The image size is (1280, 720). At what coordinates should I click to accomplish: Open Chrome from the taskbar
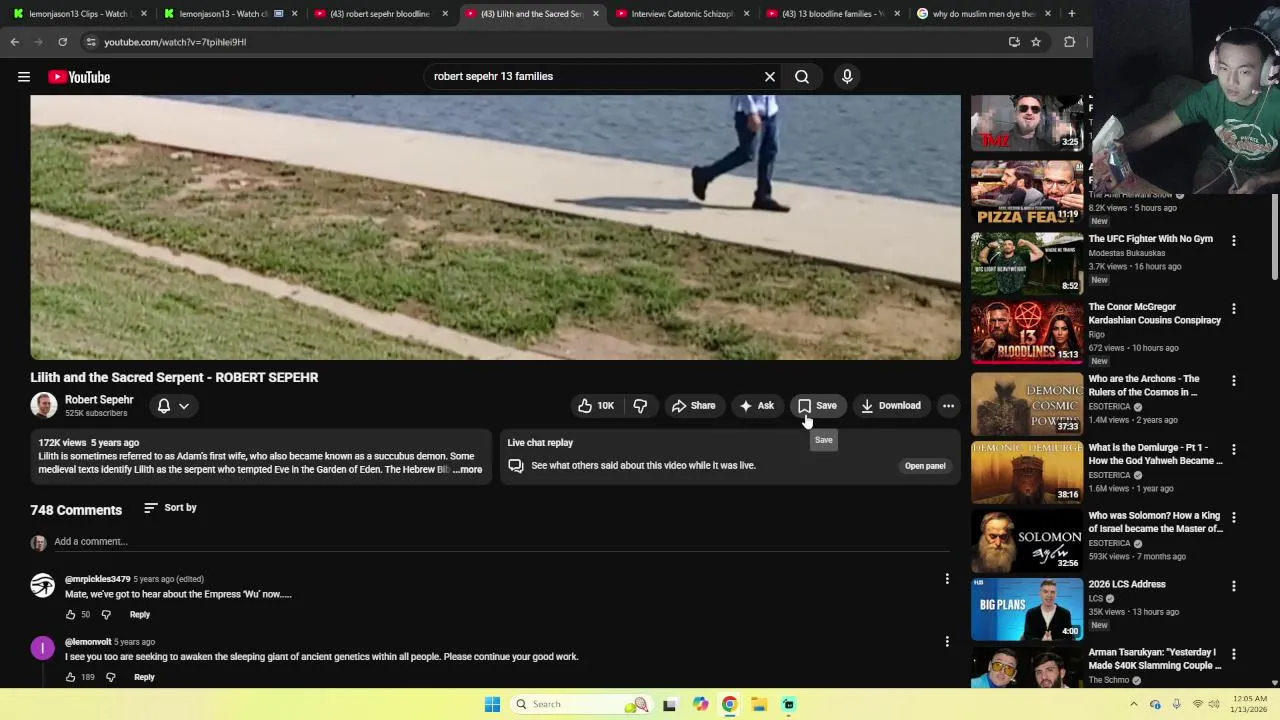pyautogui.click(x=729, y=704)
